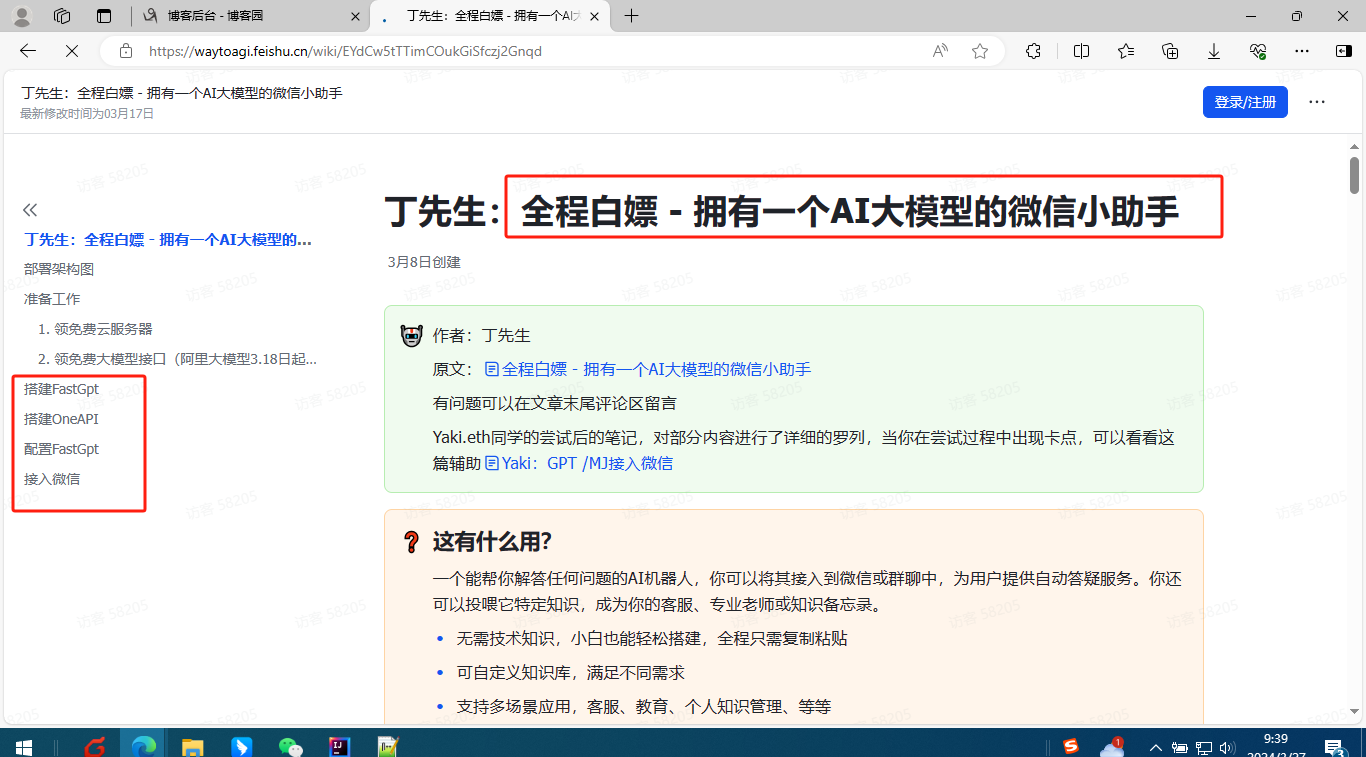Jump to 搭建FastGpt section
This screenshot has width=1366, height=757.
[62, 389]
